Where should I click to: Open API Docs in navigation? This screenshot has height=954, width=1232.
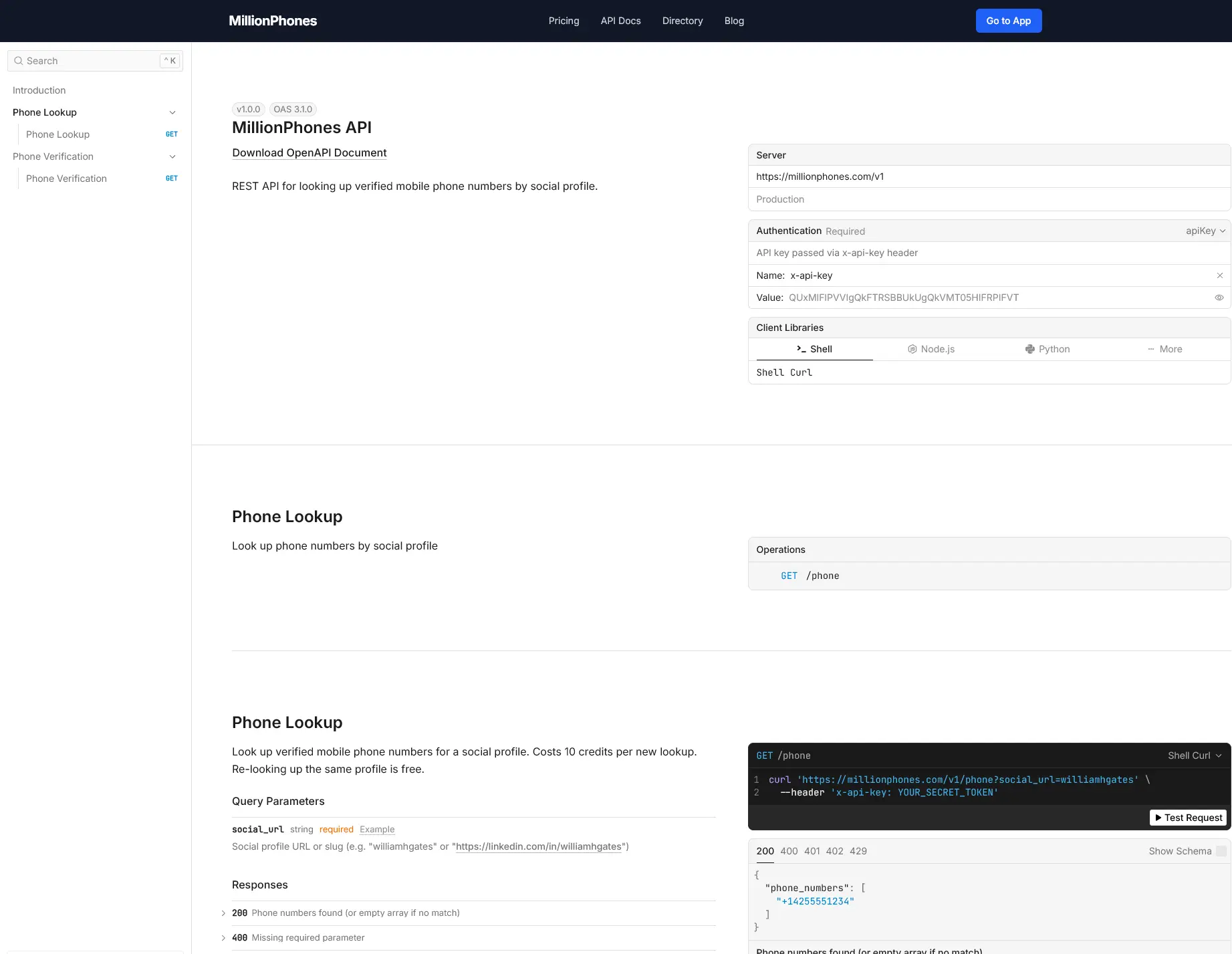[x=621, y=21]
